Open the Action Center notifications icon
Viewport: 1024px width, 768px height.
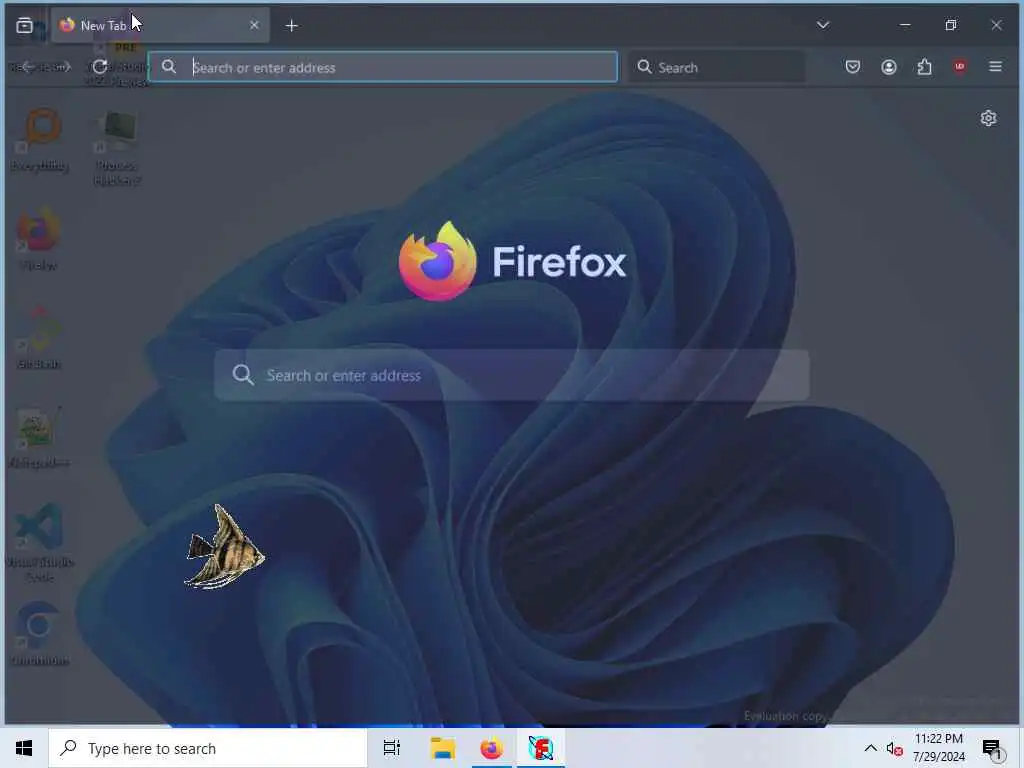point(993,749)
